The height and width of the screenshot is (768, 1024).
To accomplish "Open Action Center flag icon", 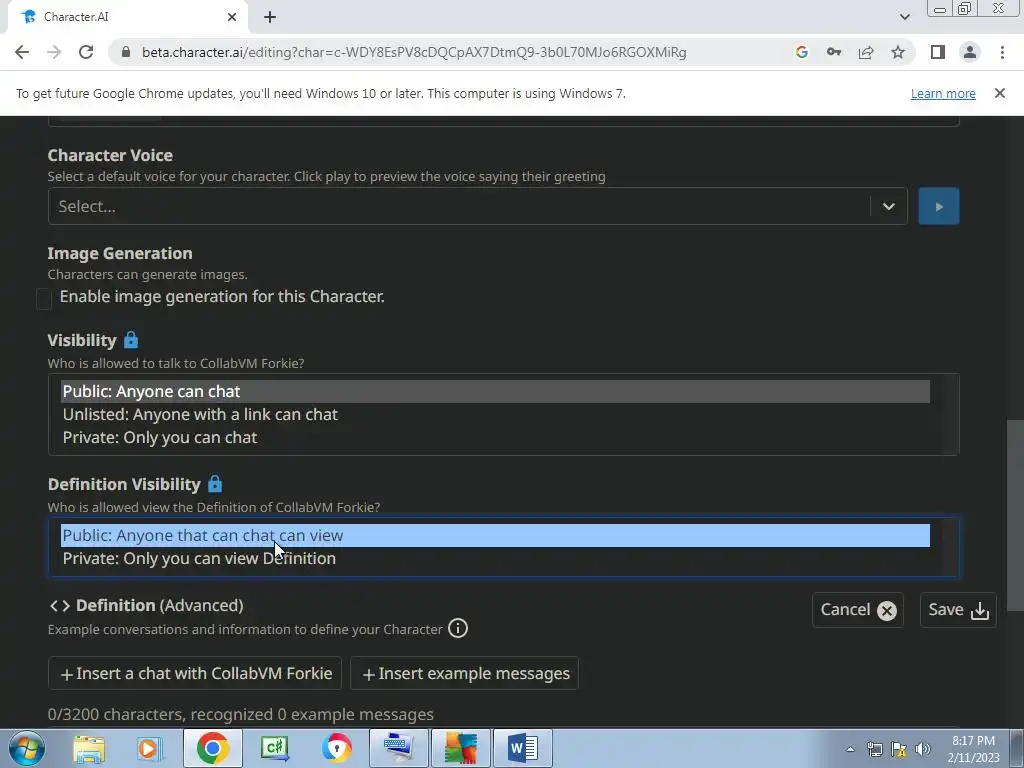I will [x=899, y=750].
